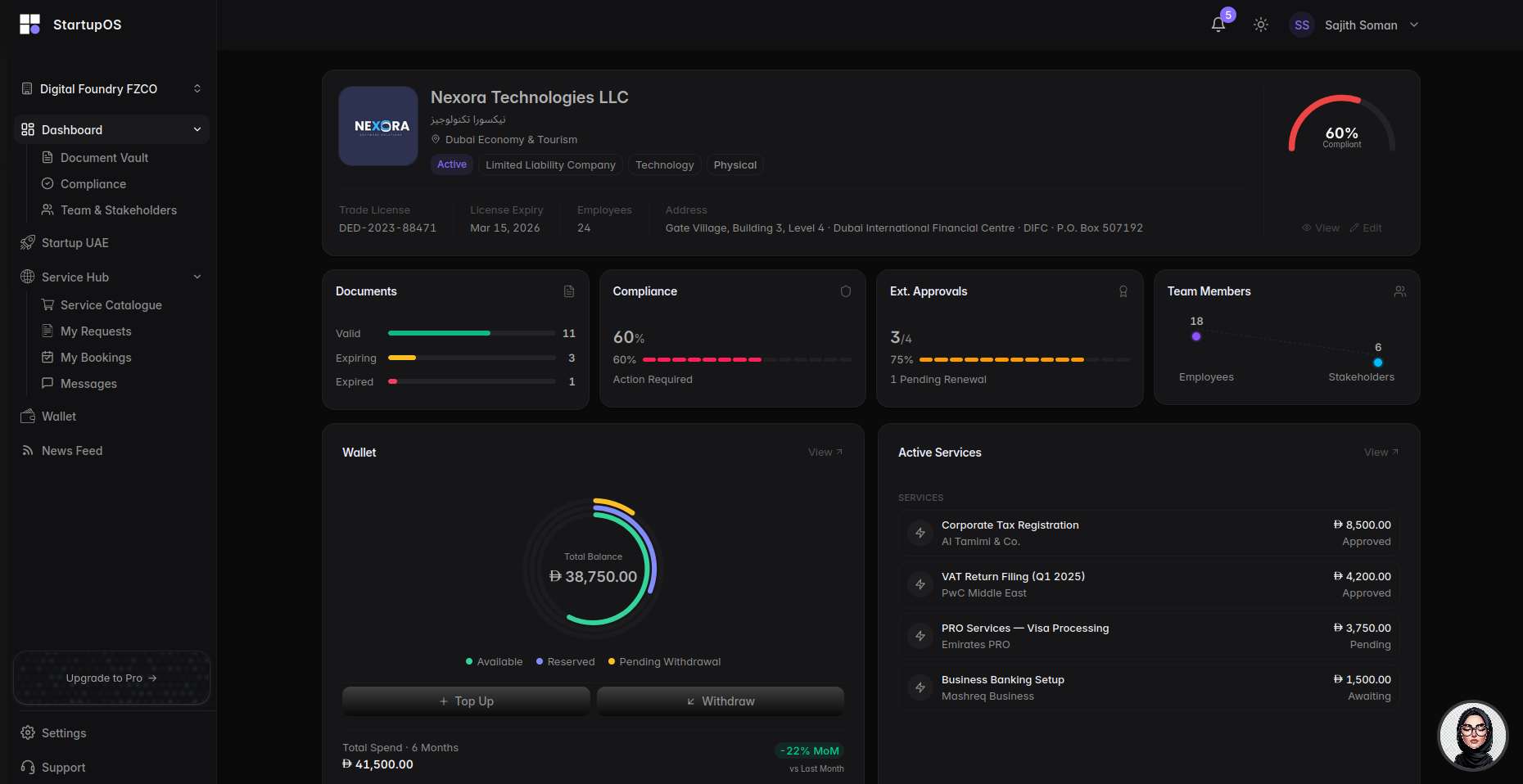The image size is (1523, 784).
Task: Click 60% Compliant gauge
Action: tap(1342, 124)
